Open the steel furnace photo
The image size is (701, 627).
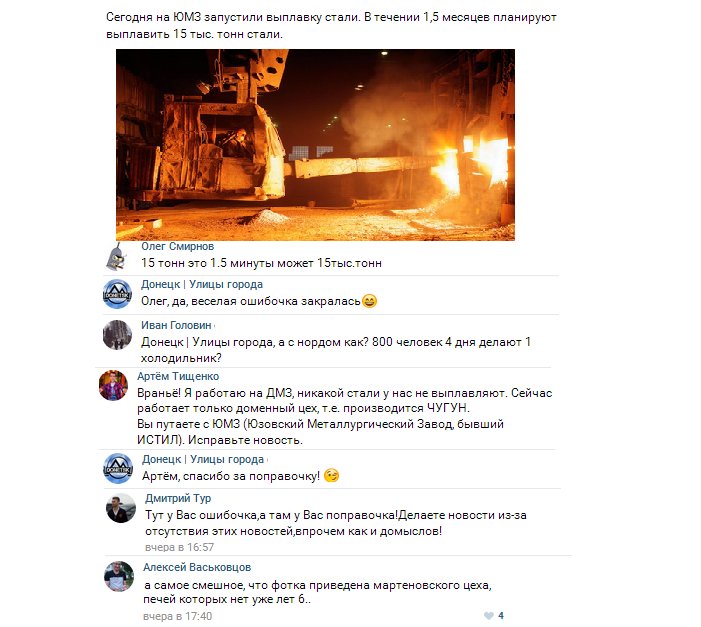coord(315,145)
